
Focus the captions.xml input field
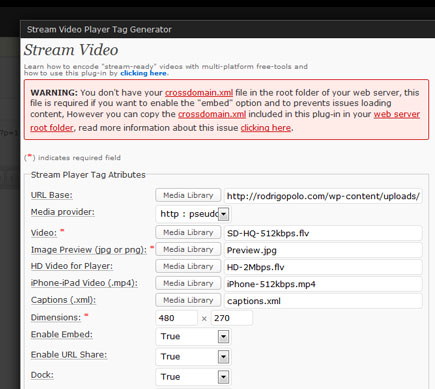tap(323, 301)
